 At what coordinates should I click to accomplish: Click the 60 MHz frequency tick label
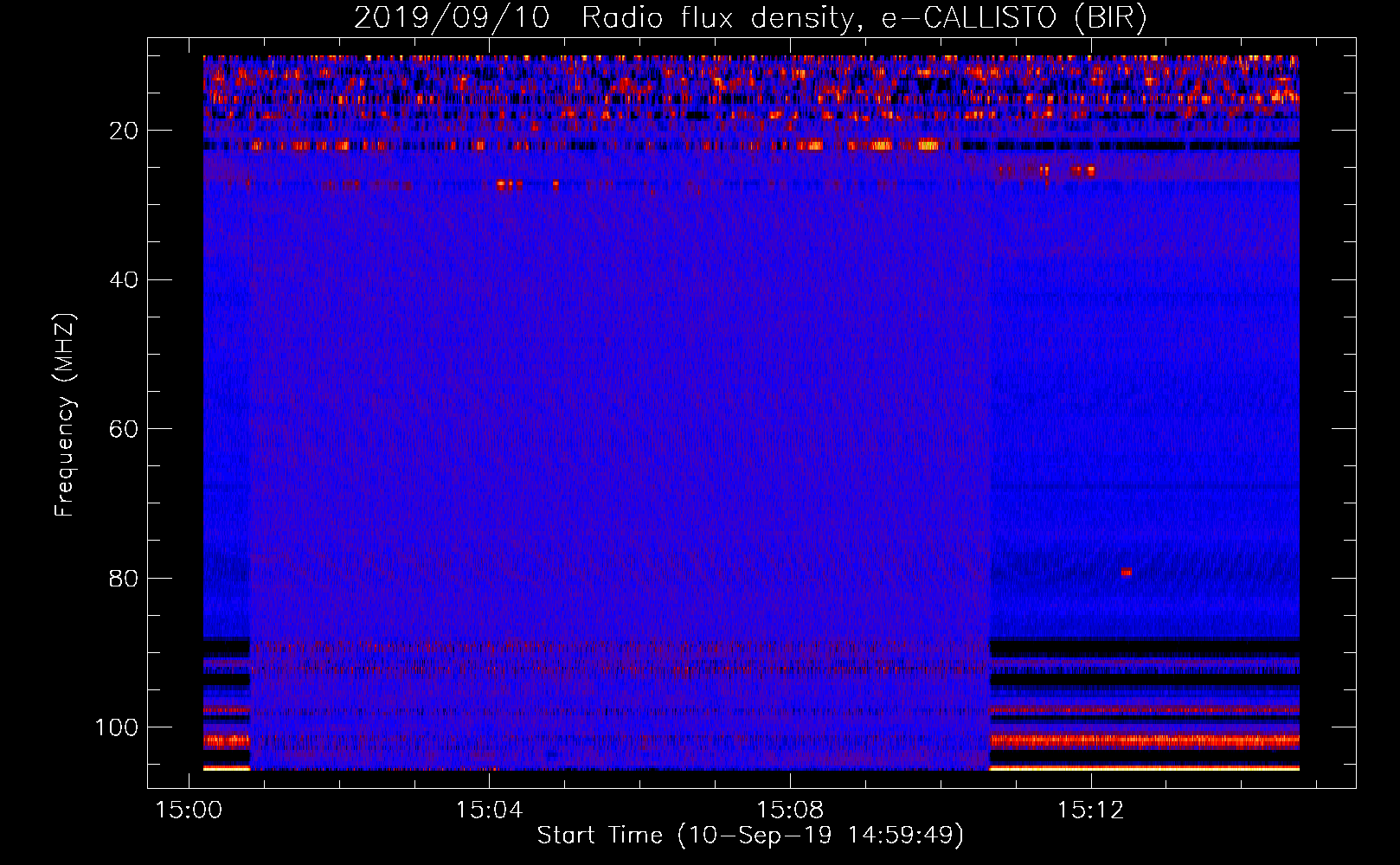pyautogui.click(x=125, y=429)
